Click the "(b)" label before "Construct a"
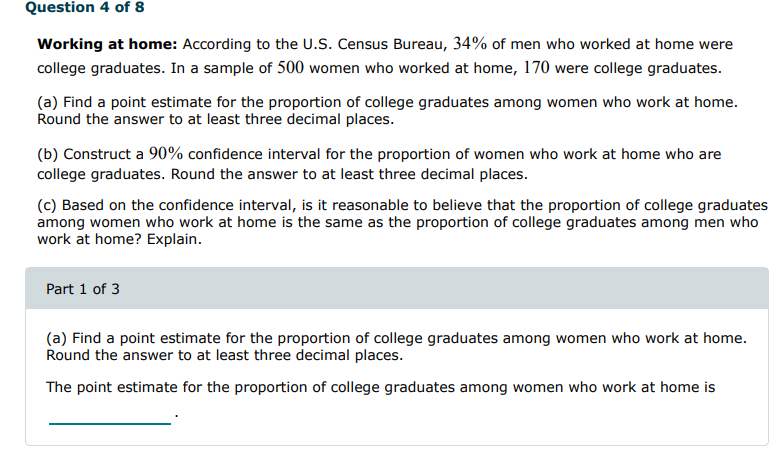The height and width of the screenshot is (454, 780). click(47, 155)
